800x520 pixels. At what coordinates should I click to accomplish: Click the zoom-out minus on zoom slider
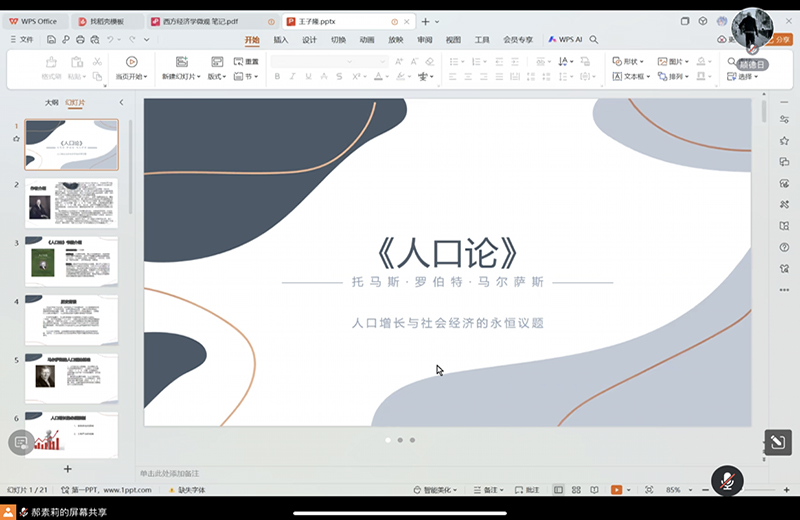[x=705, y=490]
